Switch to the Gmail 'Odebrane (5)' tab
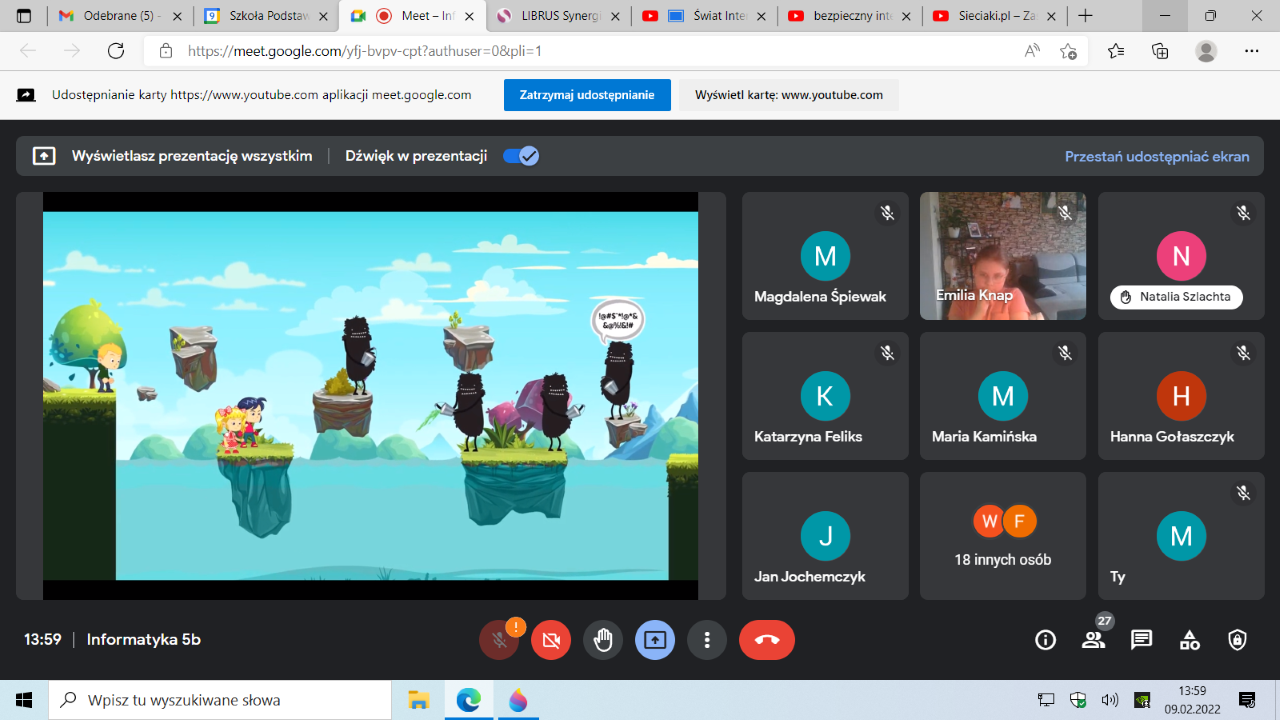Viewport: 1280px width, 720px height. coord(118,16)
